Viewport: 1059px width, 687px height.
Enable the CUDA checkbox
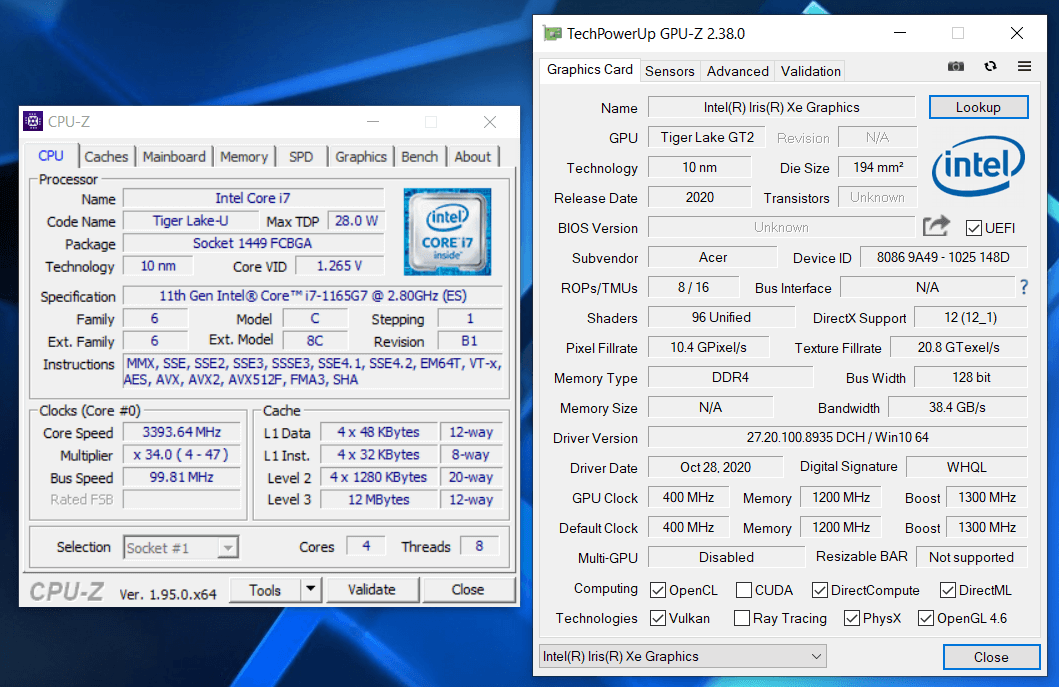coord(742,590)
